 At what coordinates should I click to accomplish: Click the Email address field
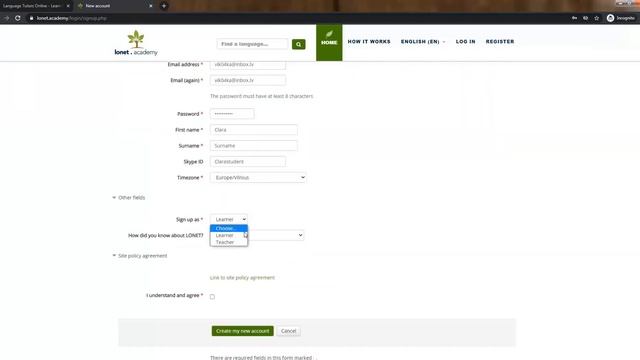pos(248,64)
